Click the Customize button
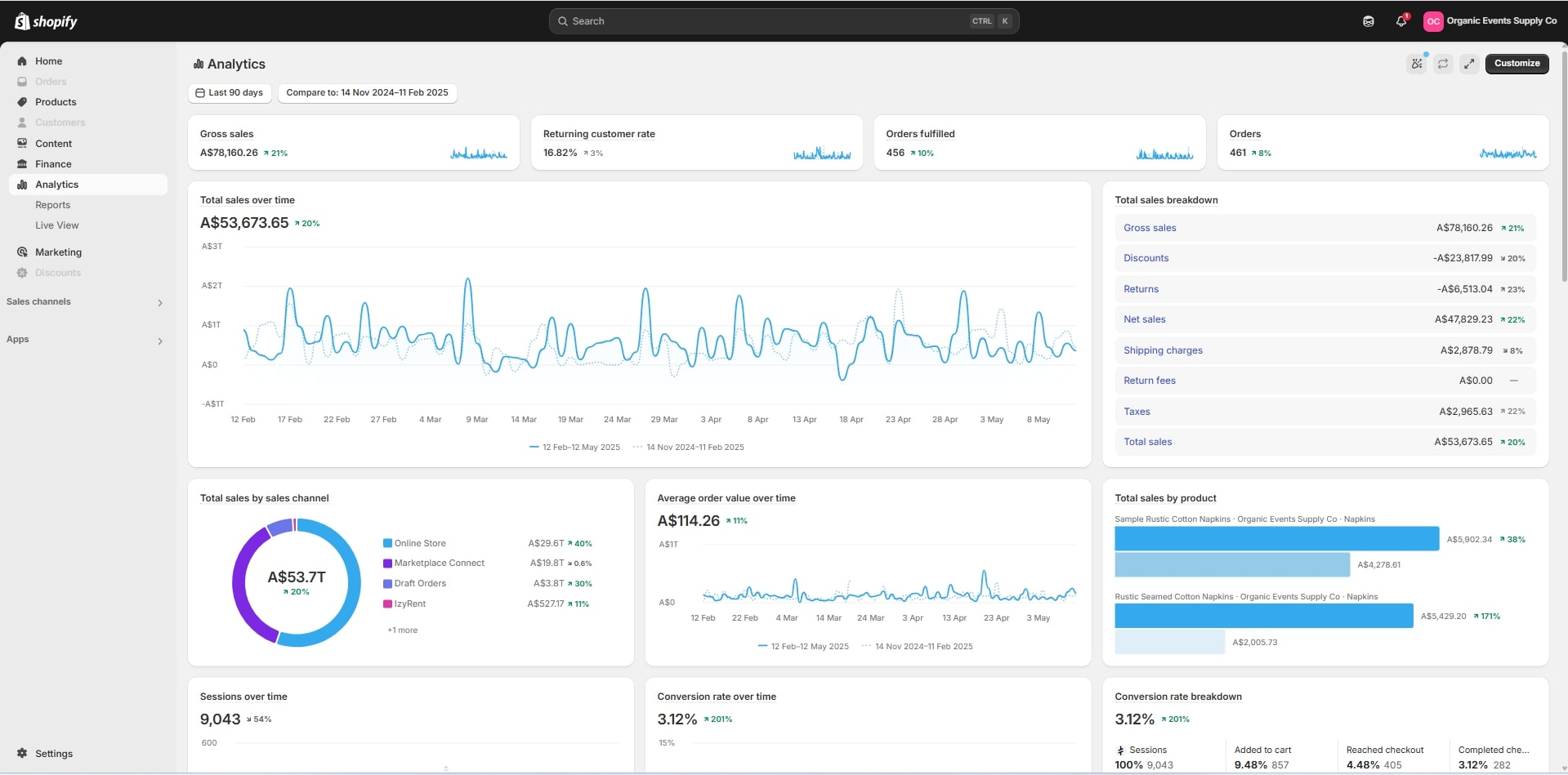Screen dimensions: 1568x775 [x=1517, y=64]
